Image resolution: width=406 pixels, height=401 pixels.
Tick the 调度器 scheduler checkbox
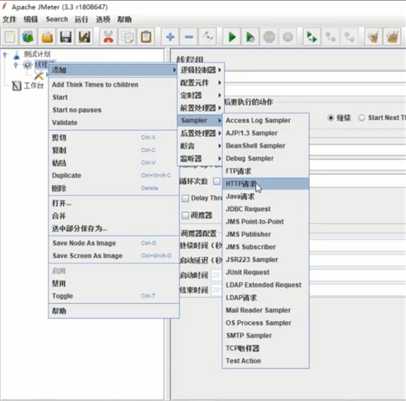[185, 215]
